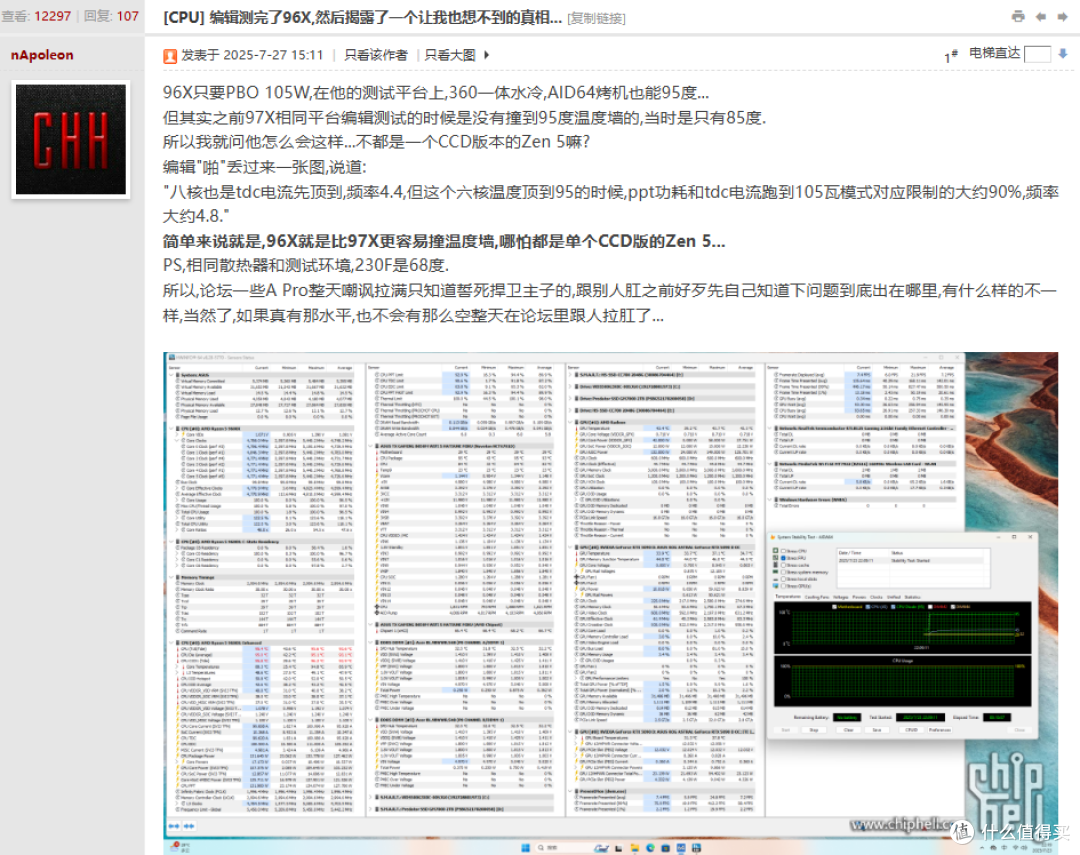Image resolution: width=1080 pixels, height=855 pixels.
Task: Select the Voltages tab in AIDA64
Action: [x=840, y=597]
